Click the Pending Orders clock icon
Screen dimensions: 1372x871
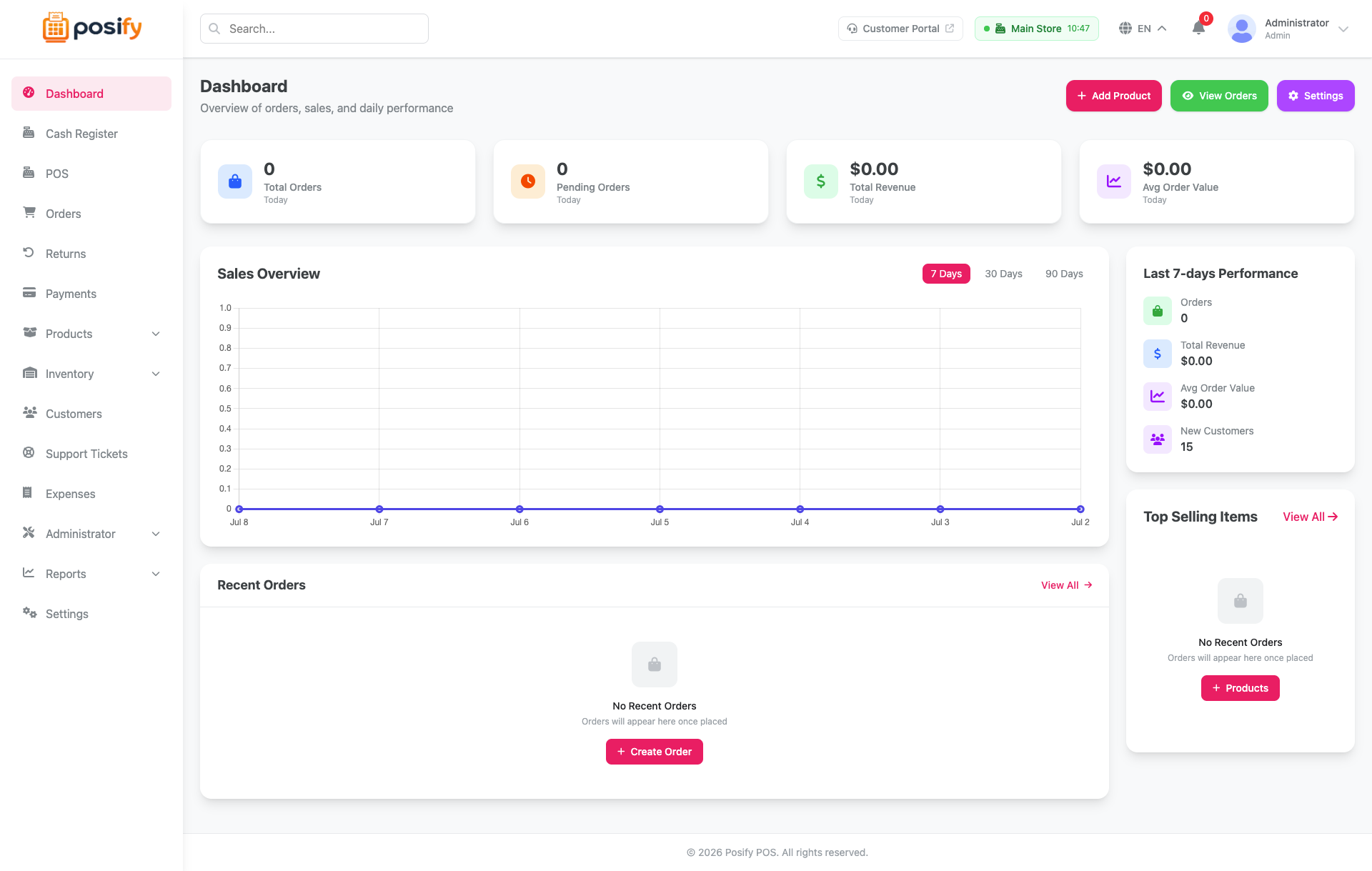[x=528, y=181]
